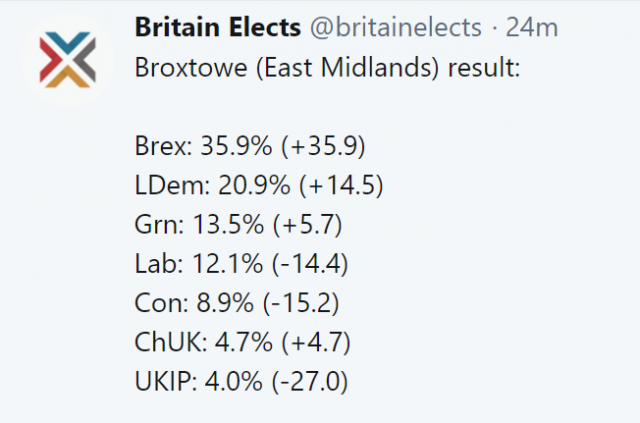Image resolution: width=640 pixels, height=423 pixels.
Task: Click the (+35.9) change for Brex
Action: coord(323,146)
